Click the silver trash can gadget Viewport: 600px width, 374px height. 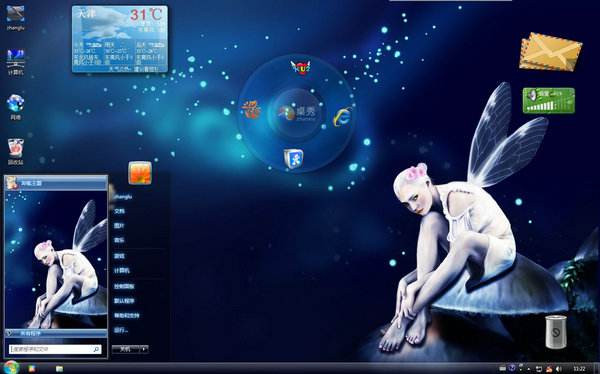click(x=556, y=332)
